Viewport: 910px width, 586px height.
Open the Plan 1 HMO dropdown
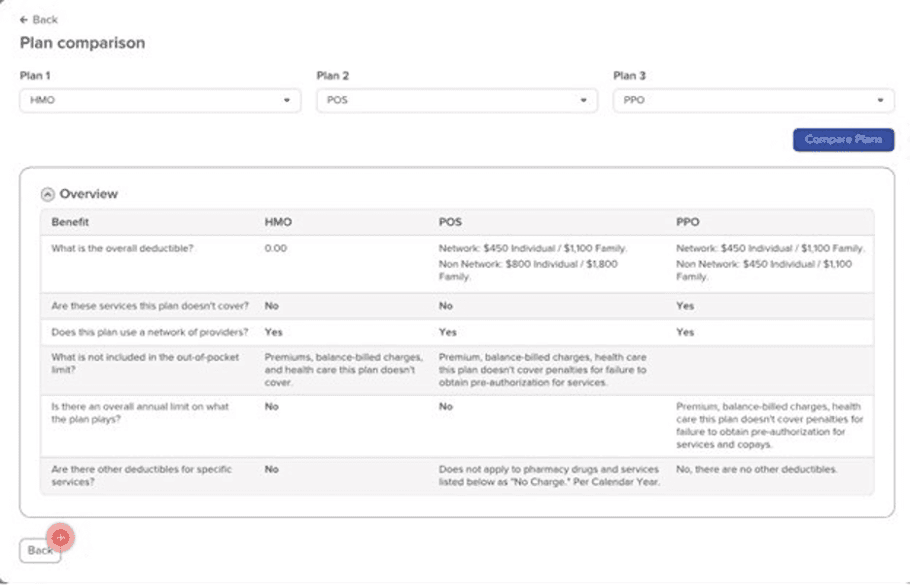click(160, 100)
